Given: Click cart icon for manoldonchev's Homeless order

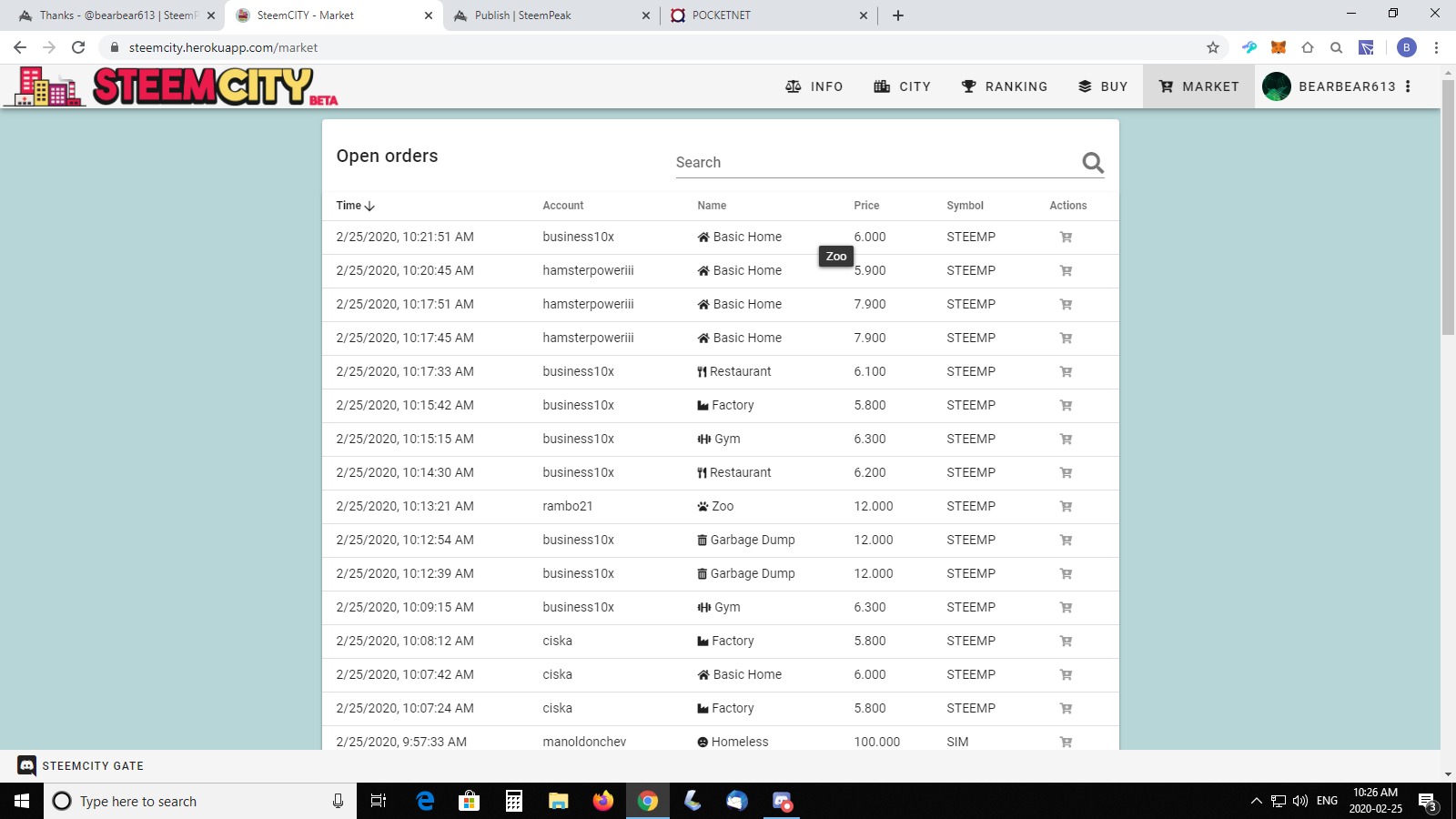Looking at the screenshot, I should [1066, 742].
